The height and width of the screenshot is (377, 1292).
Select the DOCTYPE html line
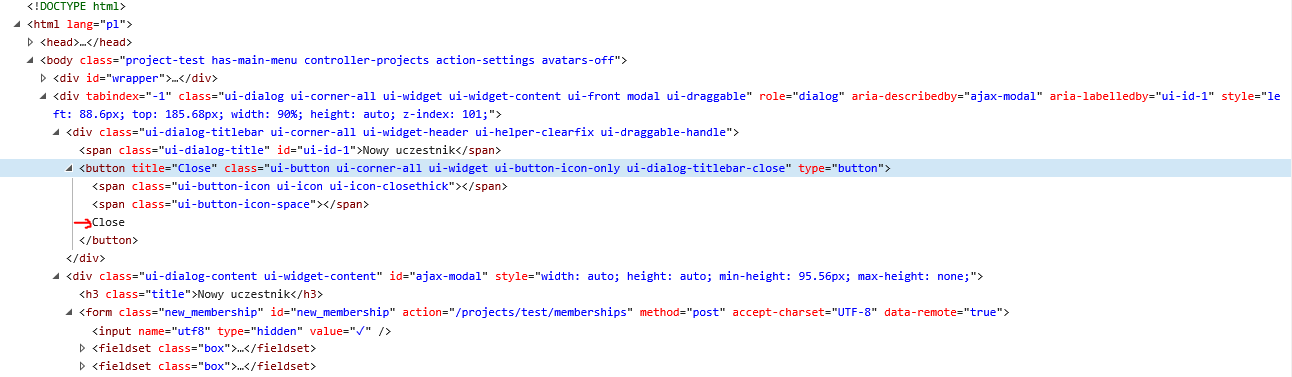tap(83, 6)
